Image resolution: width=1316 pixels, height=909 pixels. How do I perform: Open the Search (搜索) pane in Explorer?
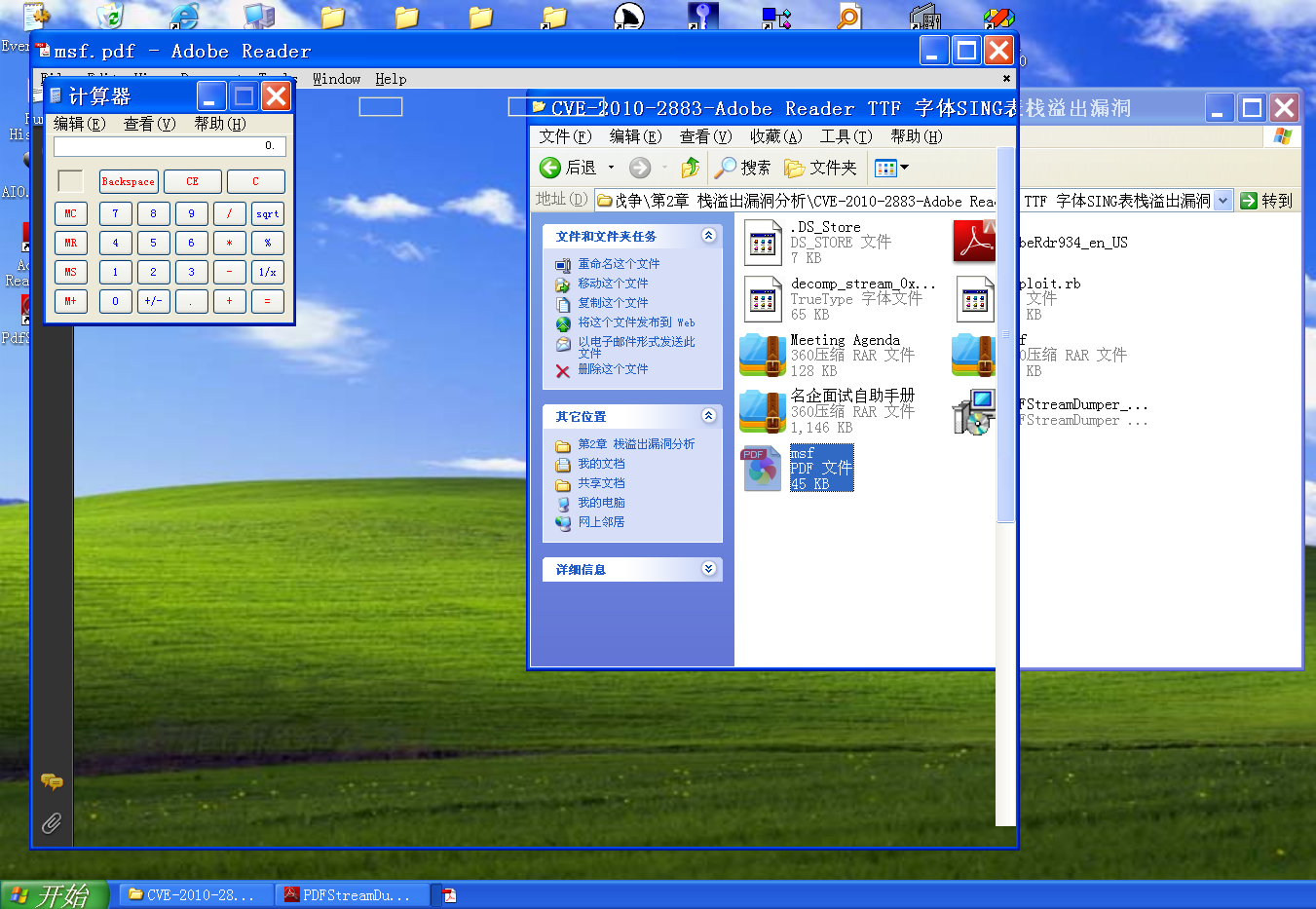click(742, 168)
